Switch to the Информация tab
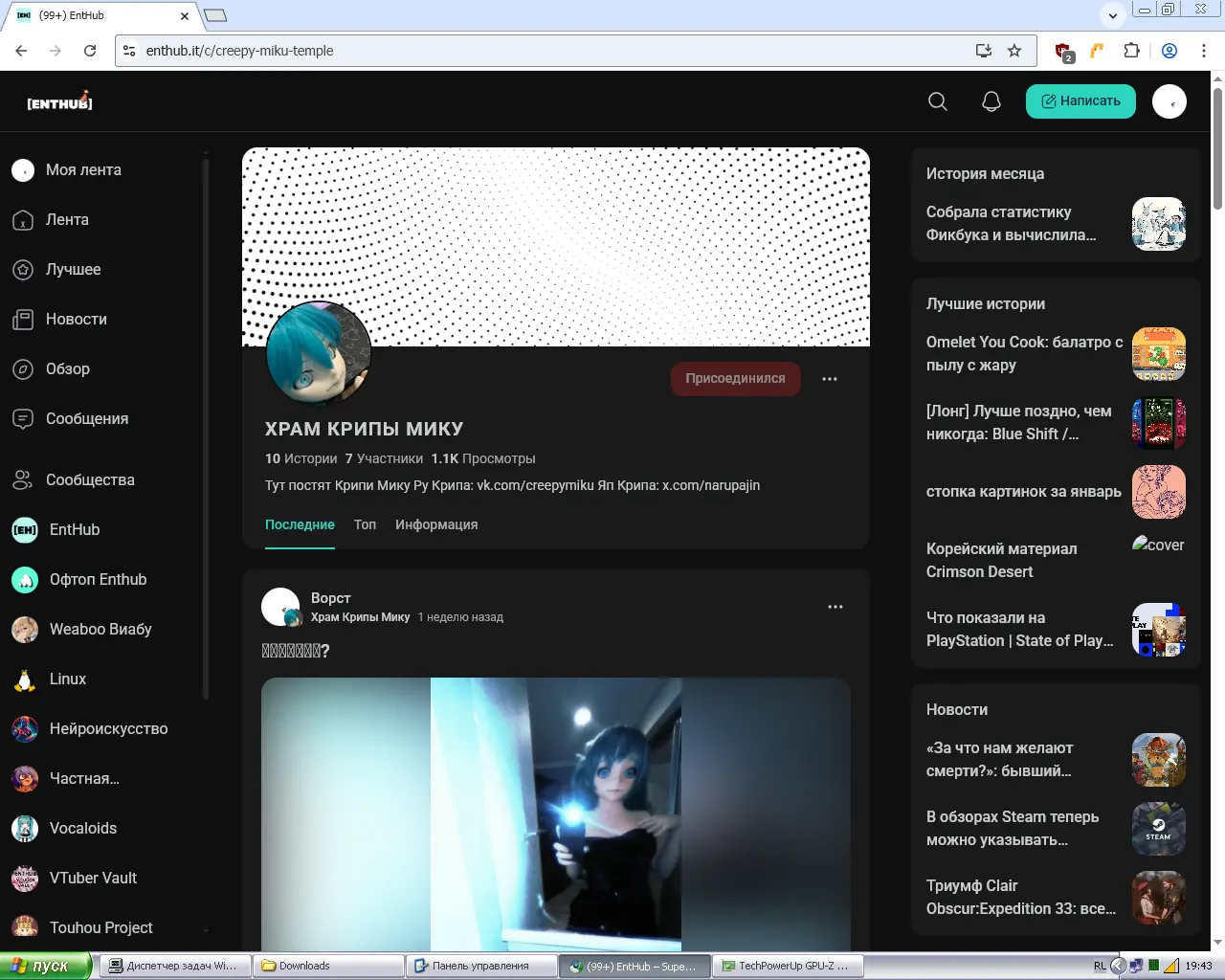 tap(436, 524)
